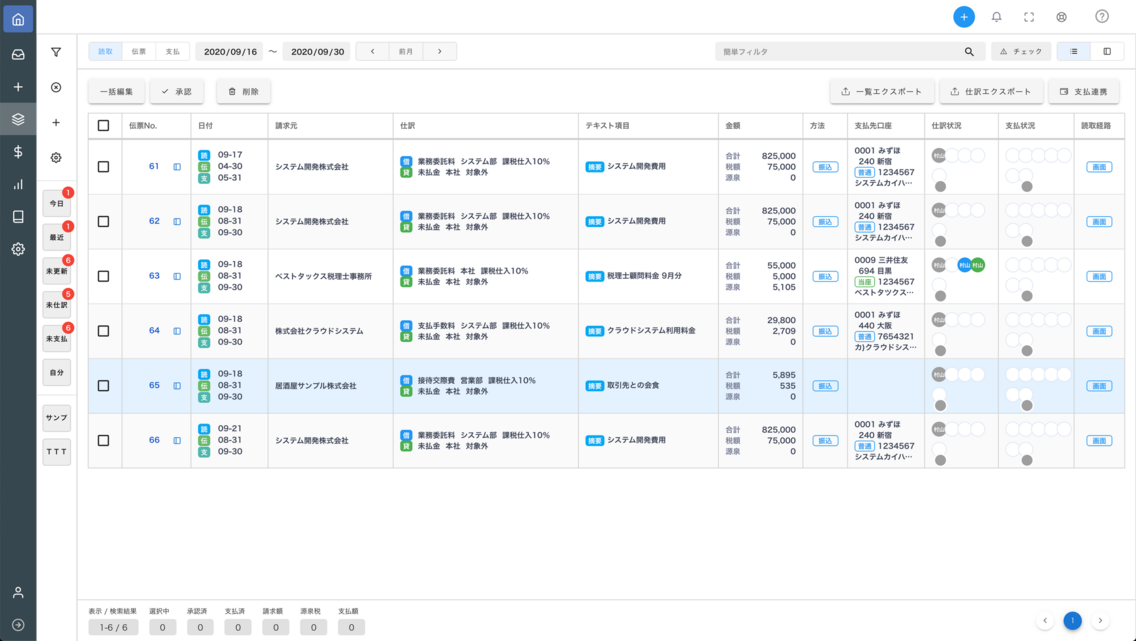The height and width of the screenshot is (641, 1136).
Task: Click the blue plus create icon
Action: [x=963, y=16]
